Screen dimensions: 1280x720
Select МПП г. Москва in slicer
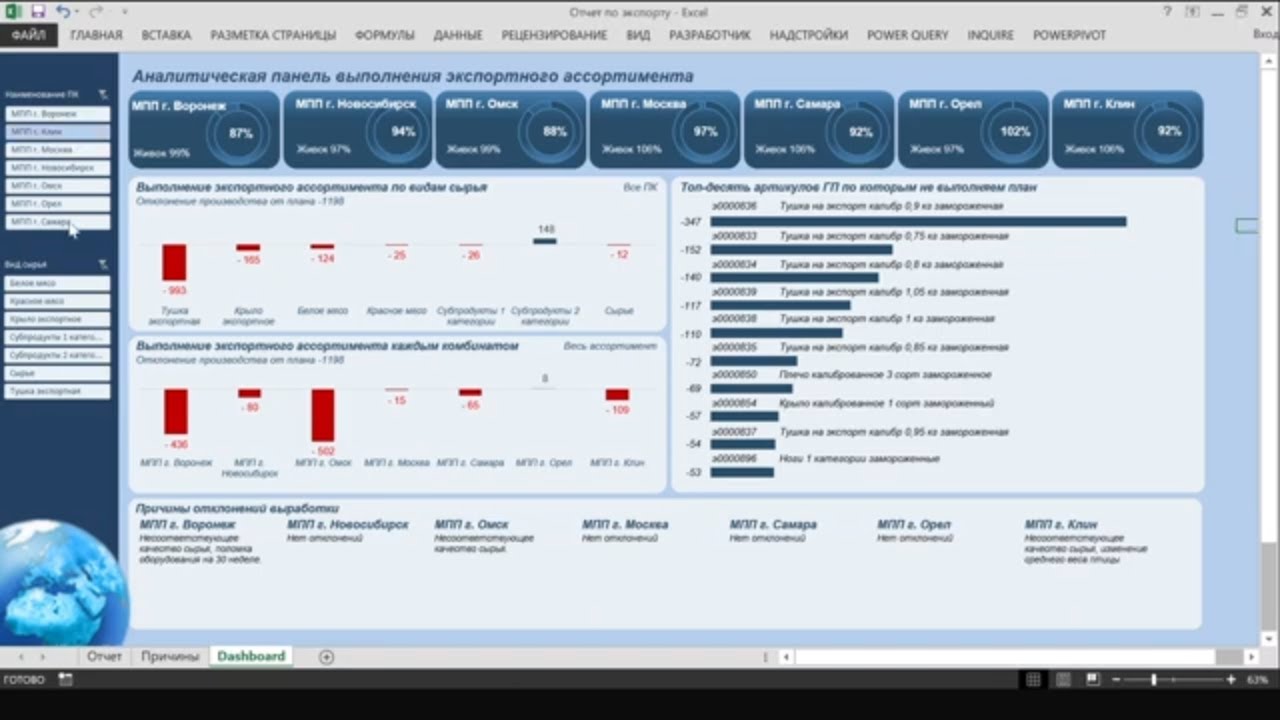(x=57, y=150)
